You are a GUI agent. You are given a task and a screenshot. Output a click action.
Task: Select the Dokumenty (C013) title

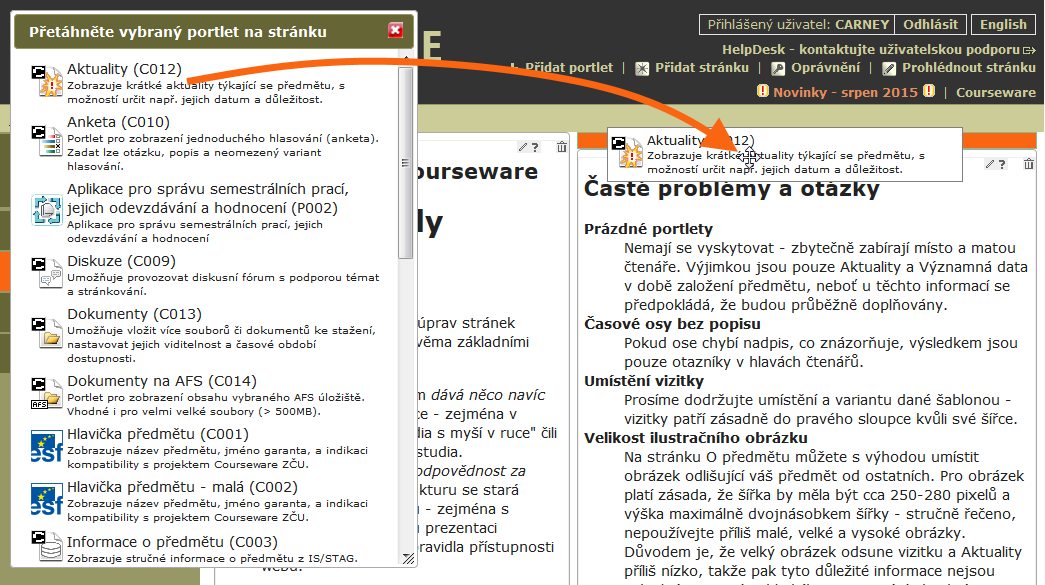tap(134, 314)
